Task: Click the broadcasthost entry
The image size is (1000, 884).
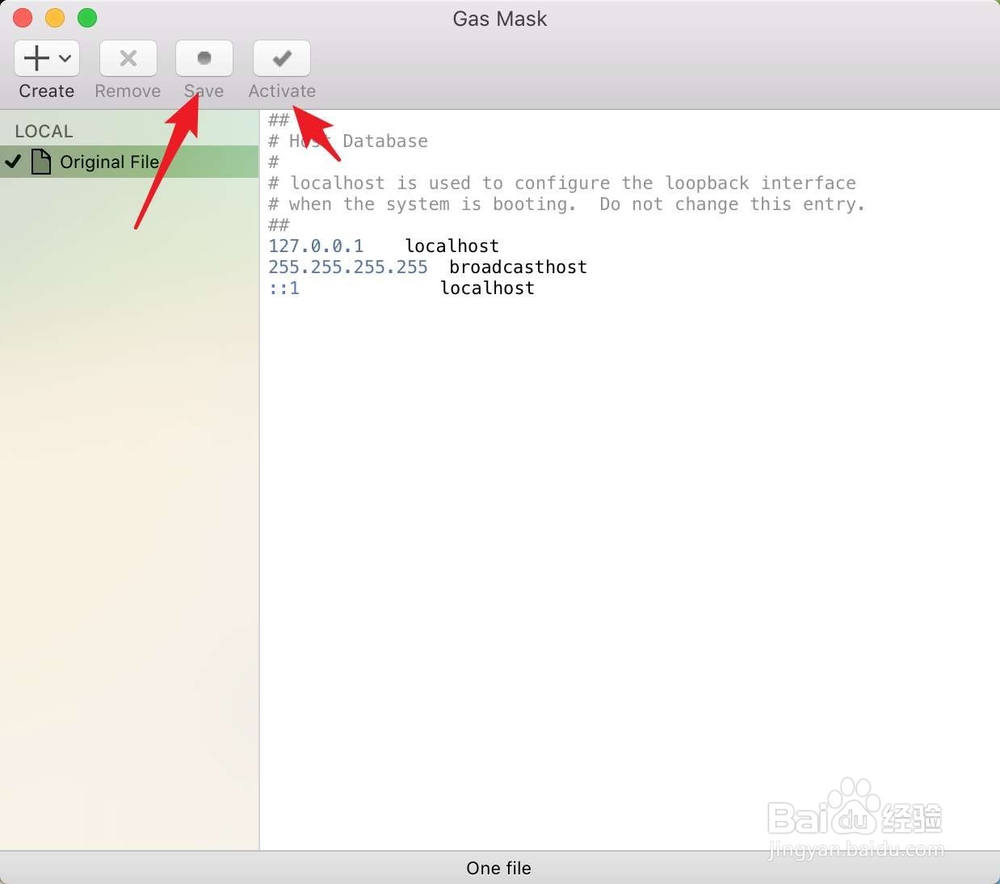Action: (518, 267)
